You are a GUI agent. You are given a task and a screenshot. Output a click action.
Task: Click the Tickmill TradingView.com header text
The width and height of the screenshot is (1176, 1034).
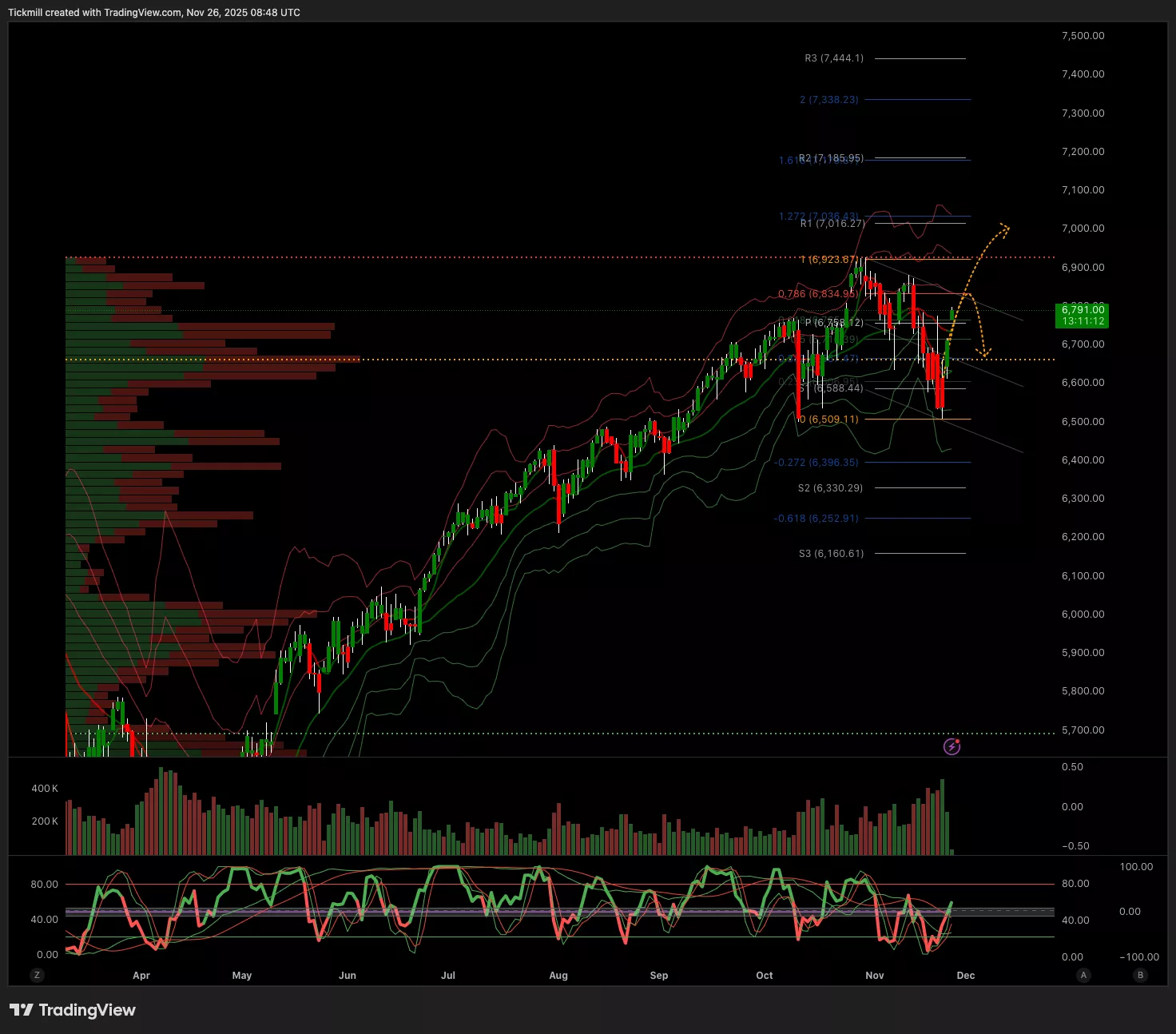tap(154, 13)
